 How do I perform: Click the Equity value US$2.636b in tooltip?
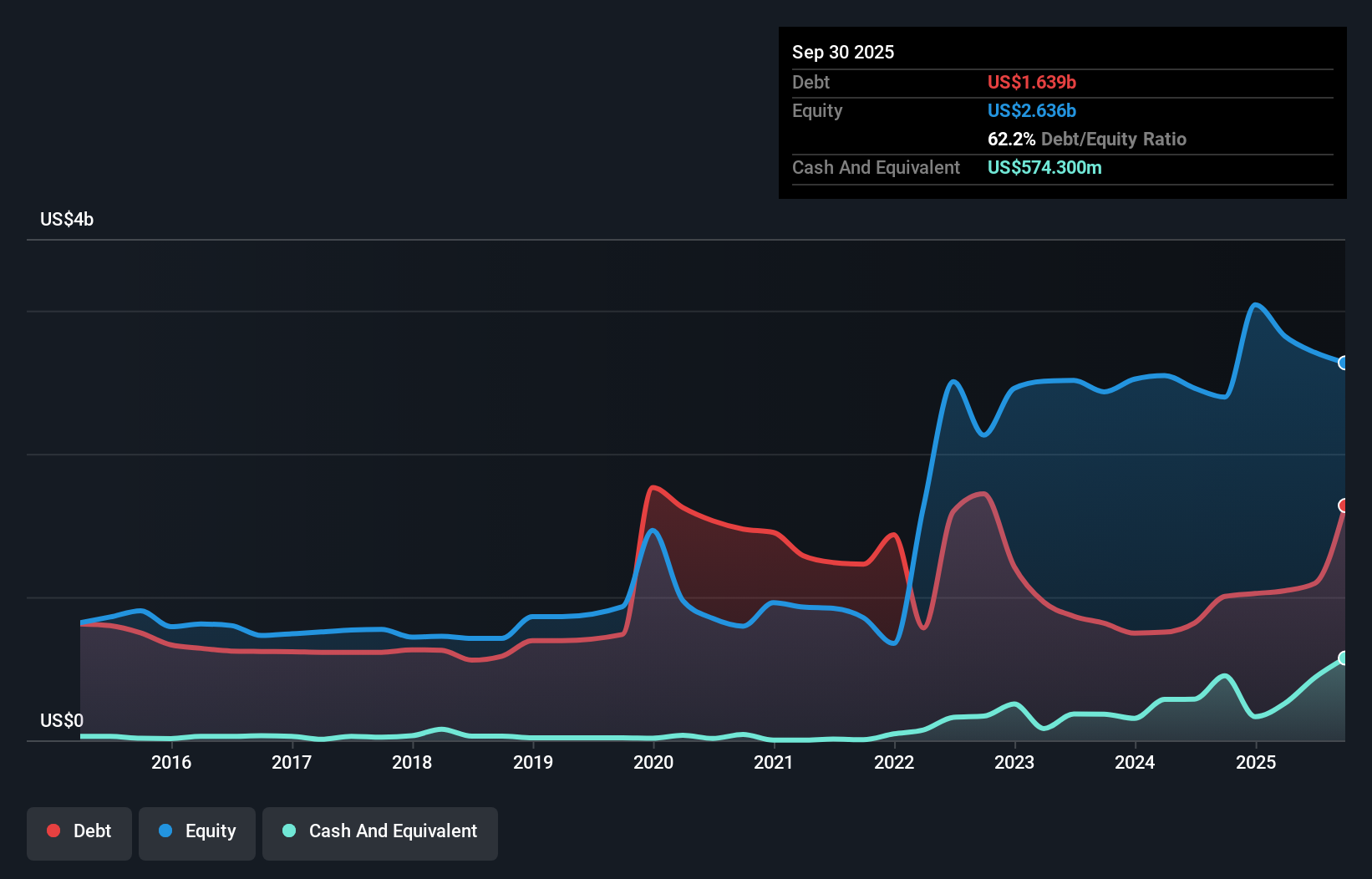coord(1032,110)
